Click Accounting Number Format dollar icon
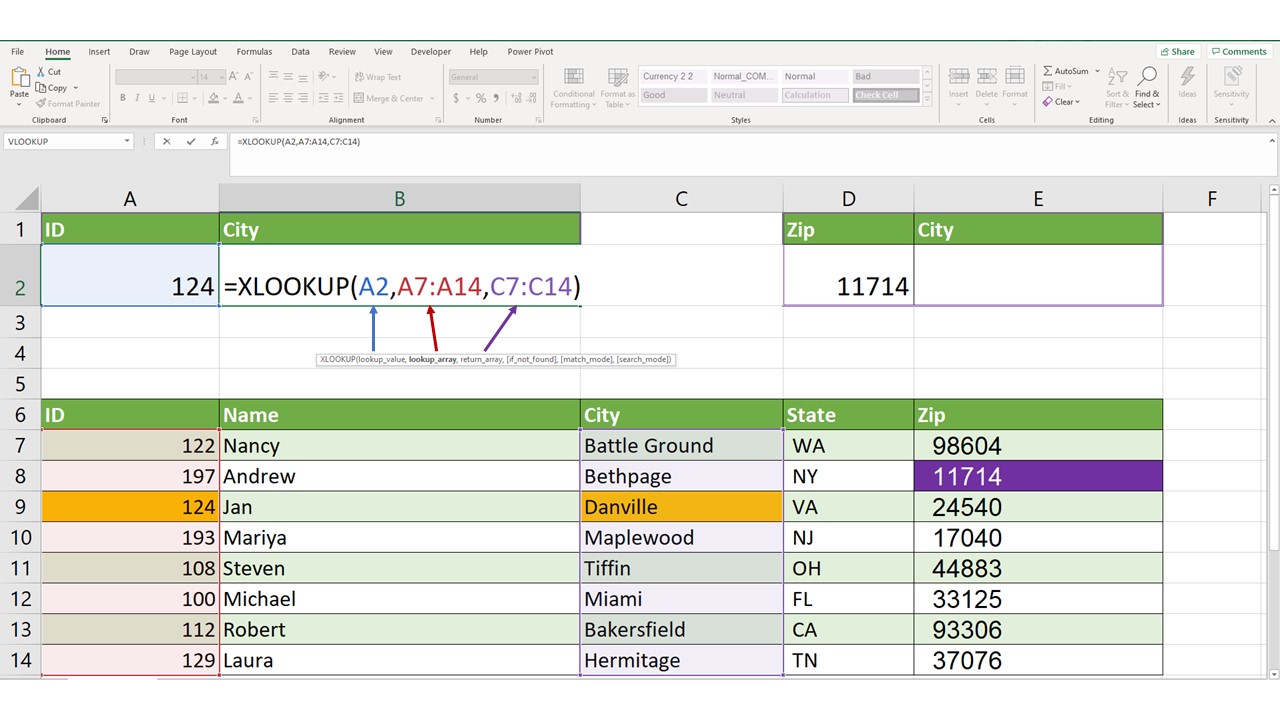This screenshot has height=720, width=1280. tap(456, 98)
